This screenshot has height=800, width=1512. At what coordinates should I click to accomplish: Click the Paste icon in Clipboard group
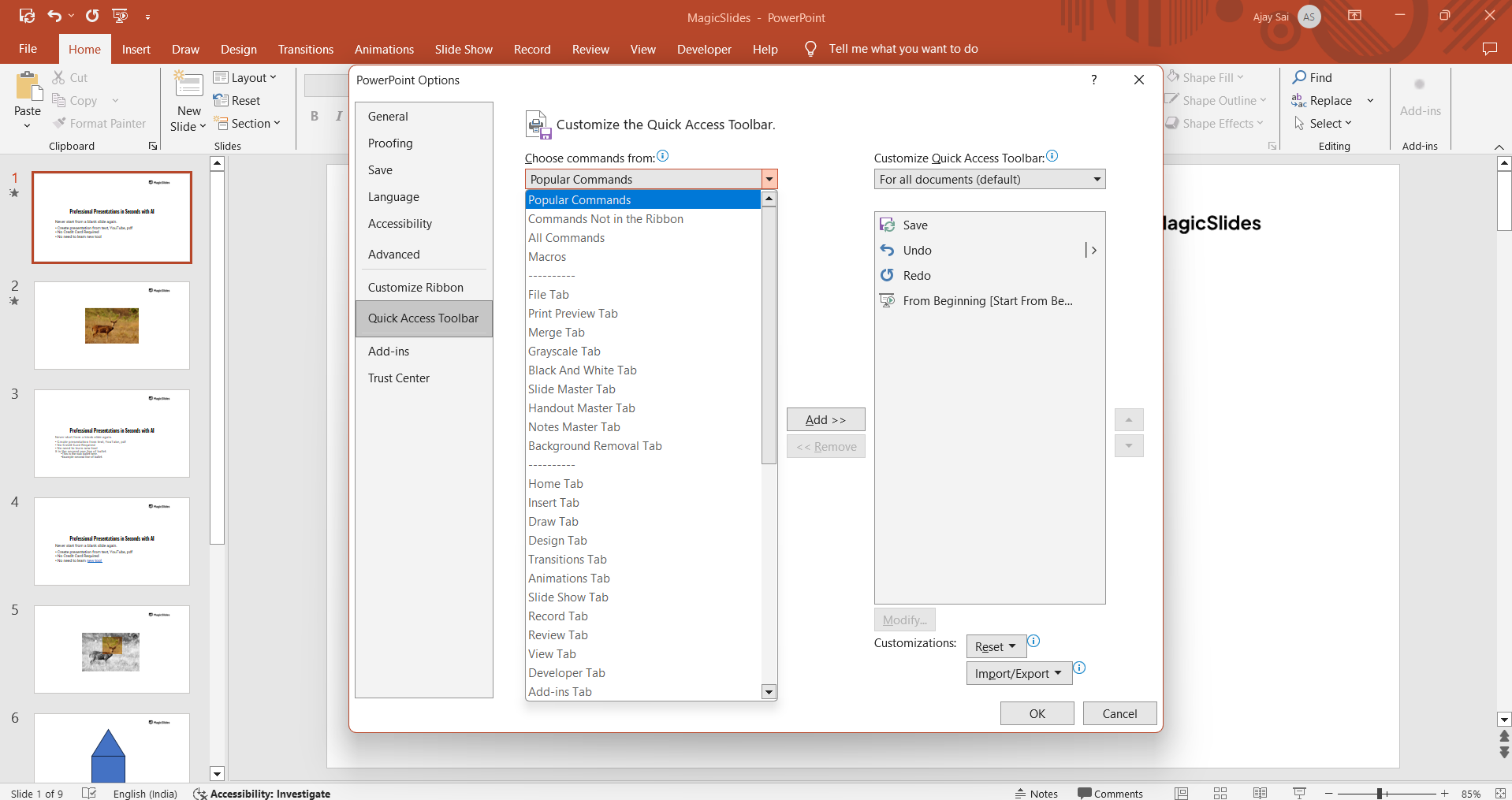[28, 87]
